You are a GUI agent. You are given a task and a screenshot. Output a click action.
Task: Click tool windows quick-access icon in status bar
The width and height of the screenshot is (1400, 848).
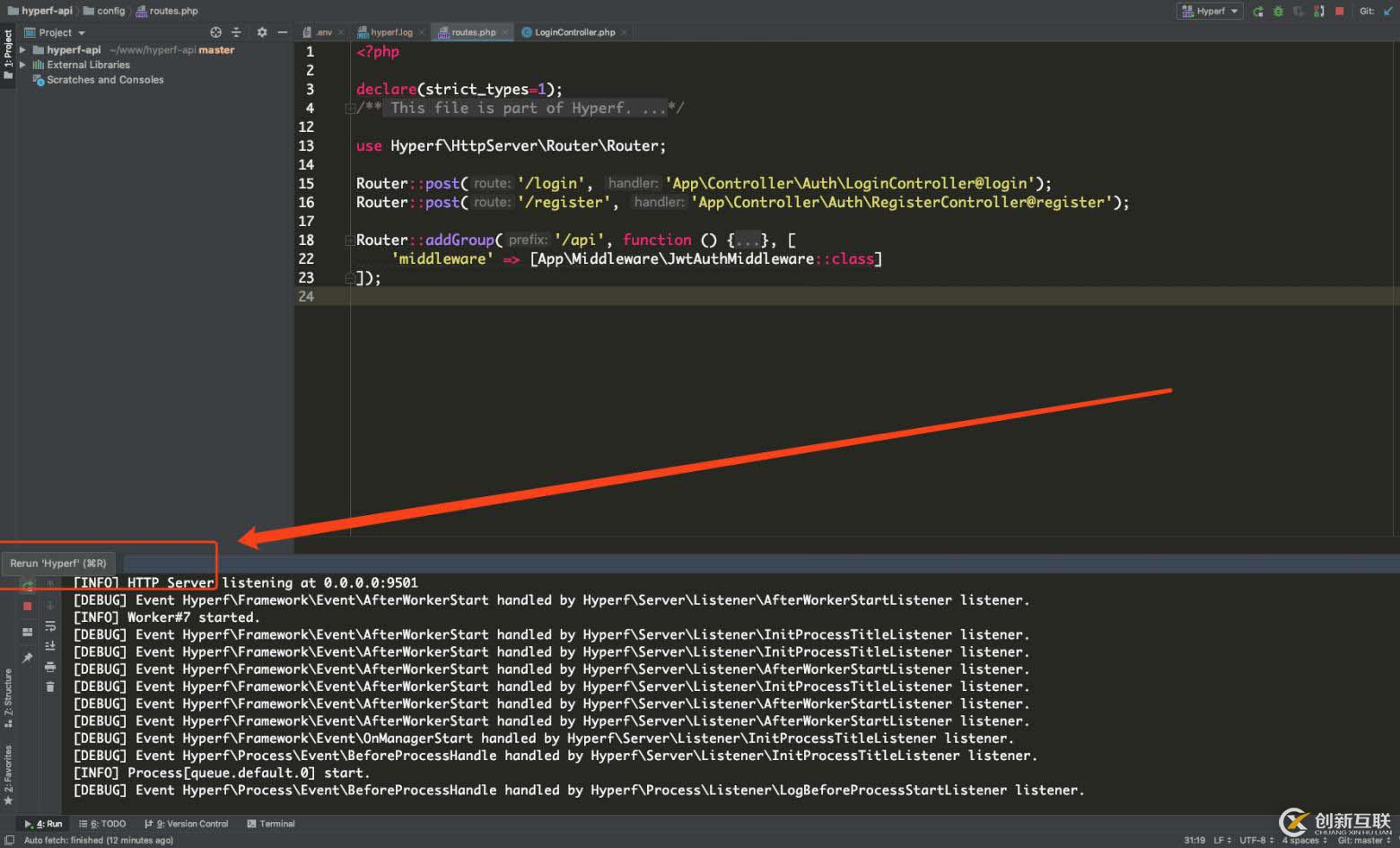click(x=9, y=840)
